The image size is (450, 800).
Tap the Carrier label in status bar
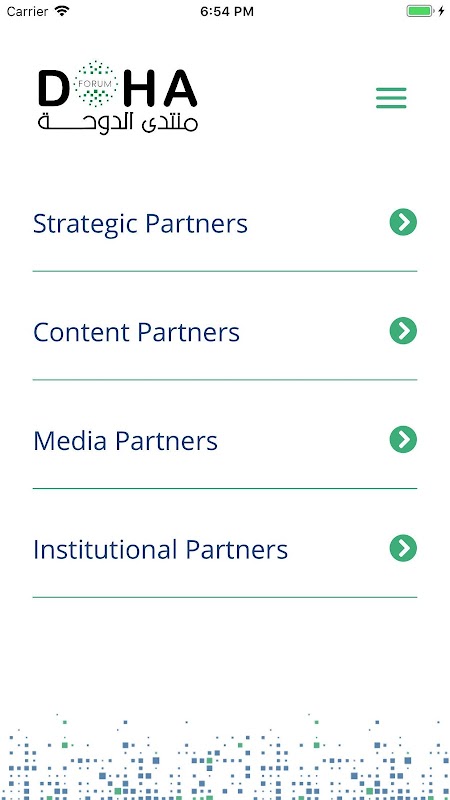coord(28,12)
